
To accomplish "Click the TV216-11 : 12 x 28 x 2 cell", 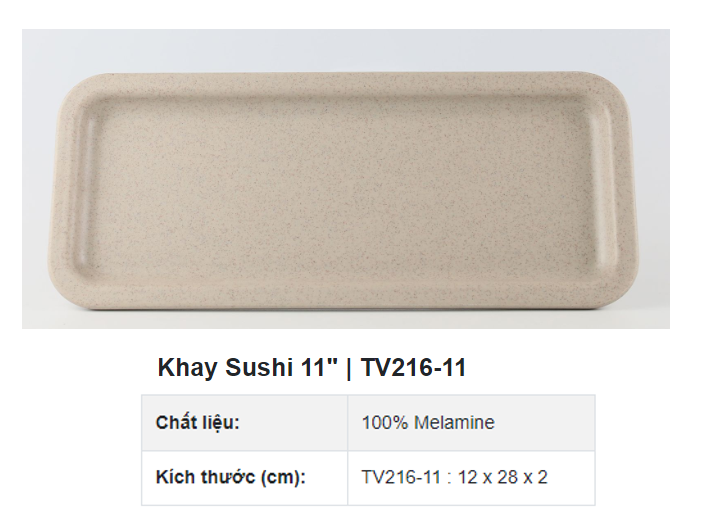I will coord(471,477).
